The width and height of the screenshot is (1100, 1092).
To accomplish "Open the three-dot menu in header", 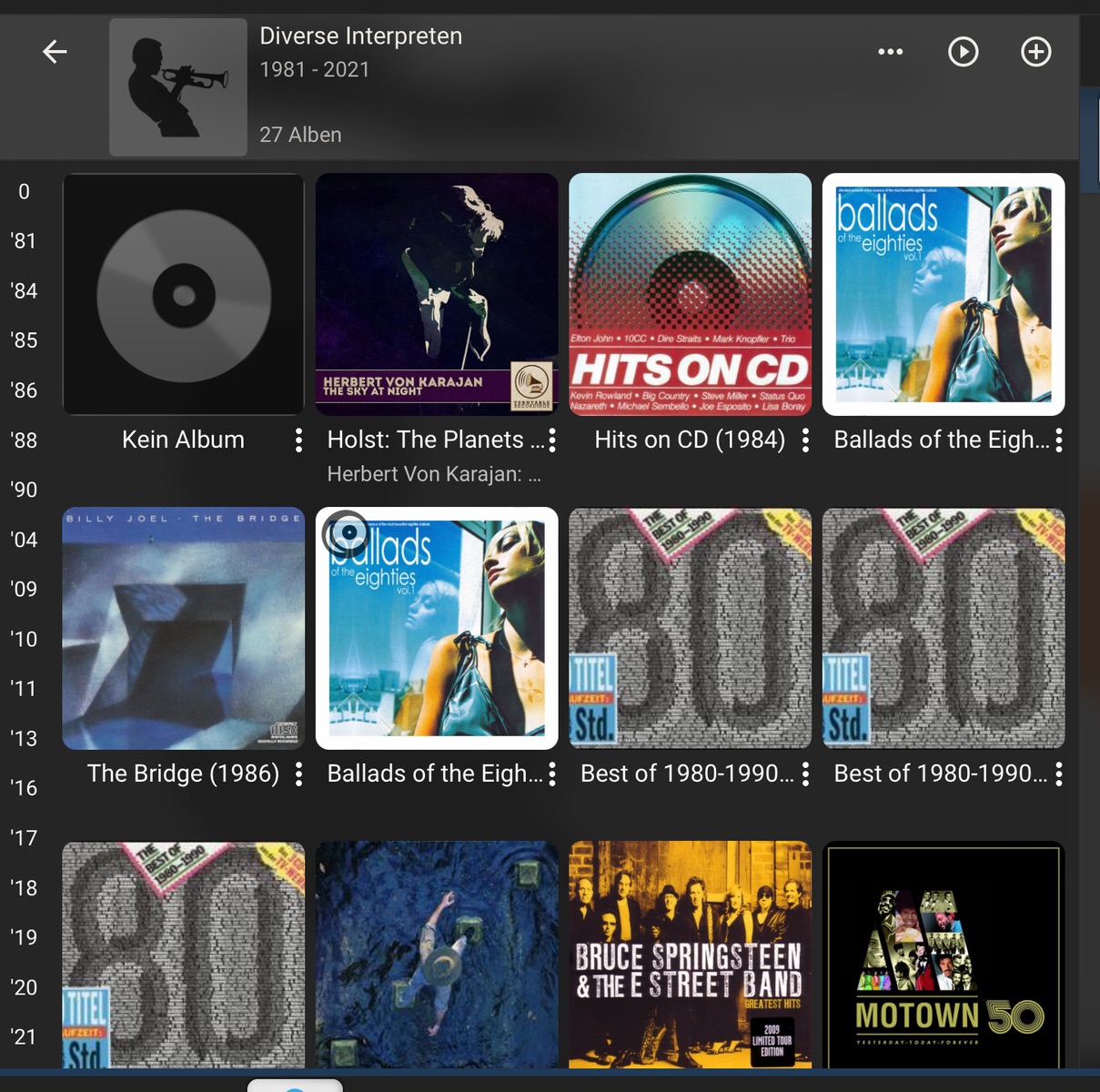I will (890, 52).
